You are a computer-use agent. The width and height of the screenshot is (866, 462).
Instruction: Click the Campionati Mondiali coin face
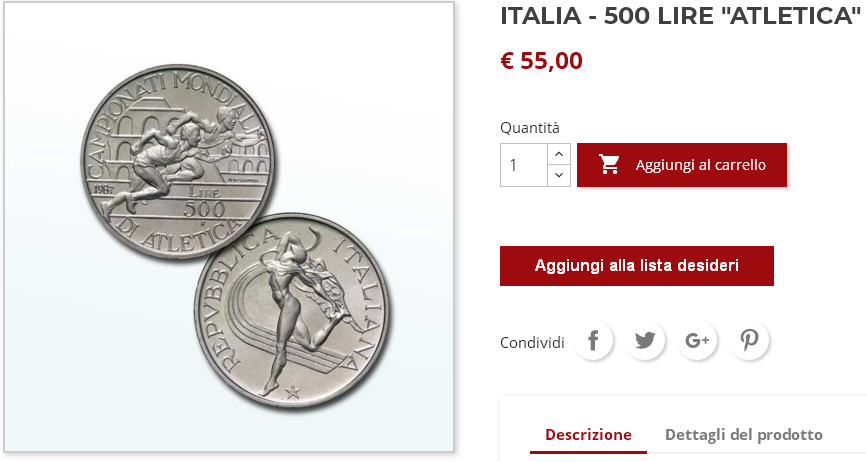pyautogui.click(x=178, y=161)
